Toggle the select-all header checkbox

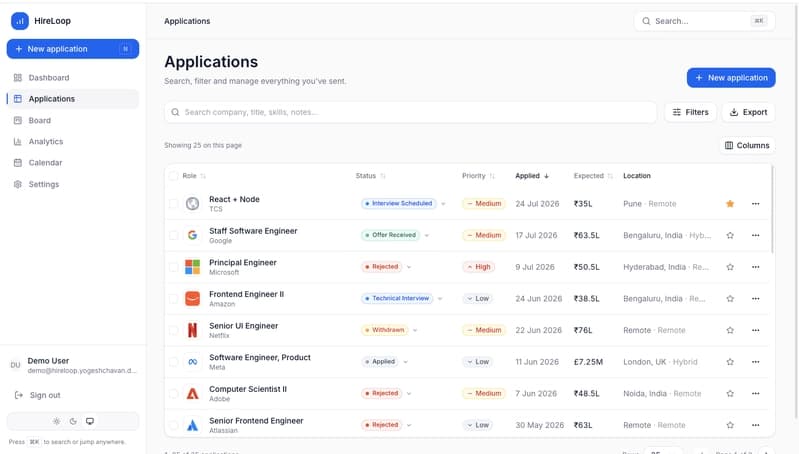click(x=173, y=176)
